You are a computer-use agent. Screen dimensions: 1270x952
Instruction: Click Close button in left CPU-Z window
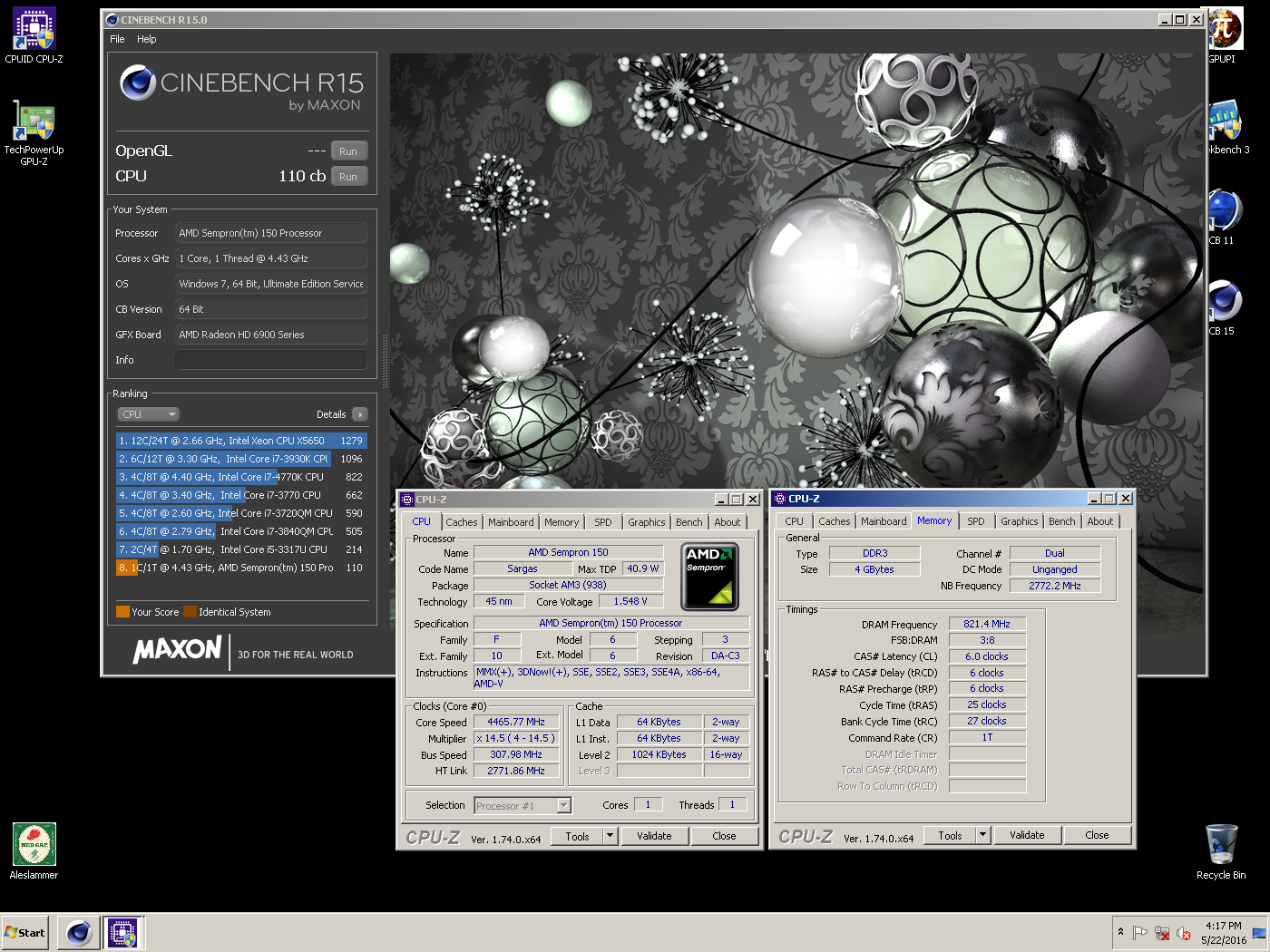pos(724,836)
